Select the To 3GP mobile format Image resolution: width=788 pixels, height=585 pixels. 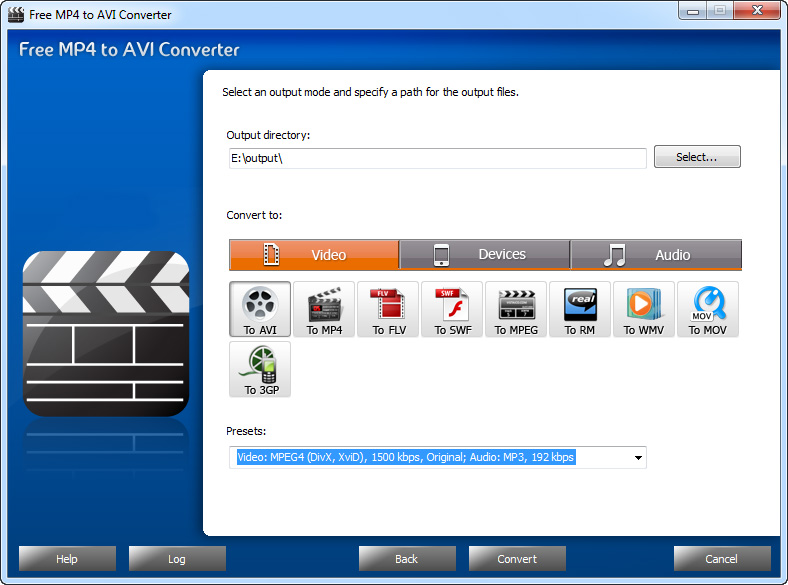[260, 369]
